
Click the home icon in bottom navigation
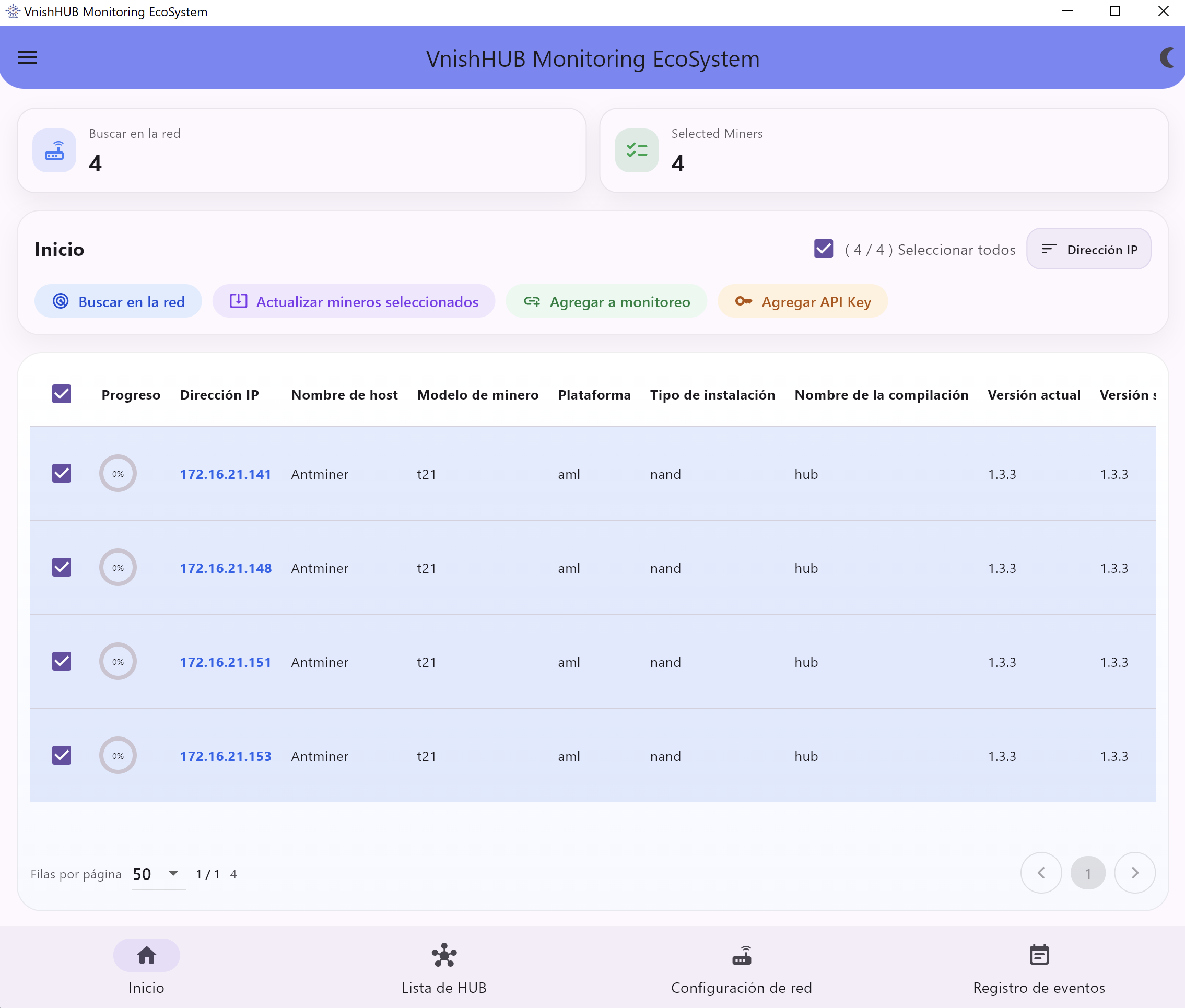tap(147, 955)
